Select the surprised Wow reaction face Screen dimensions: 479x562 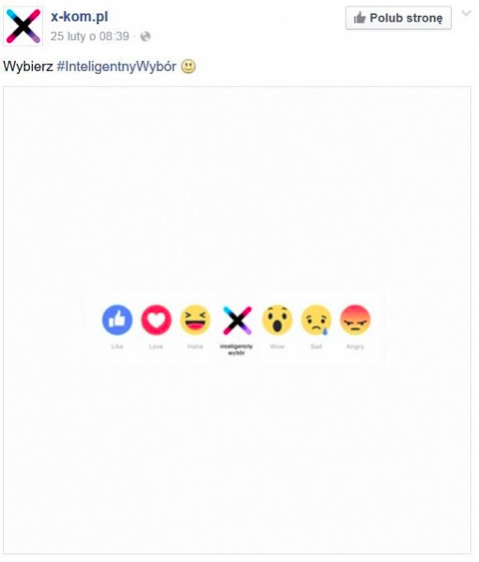coord(277,320)
